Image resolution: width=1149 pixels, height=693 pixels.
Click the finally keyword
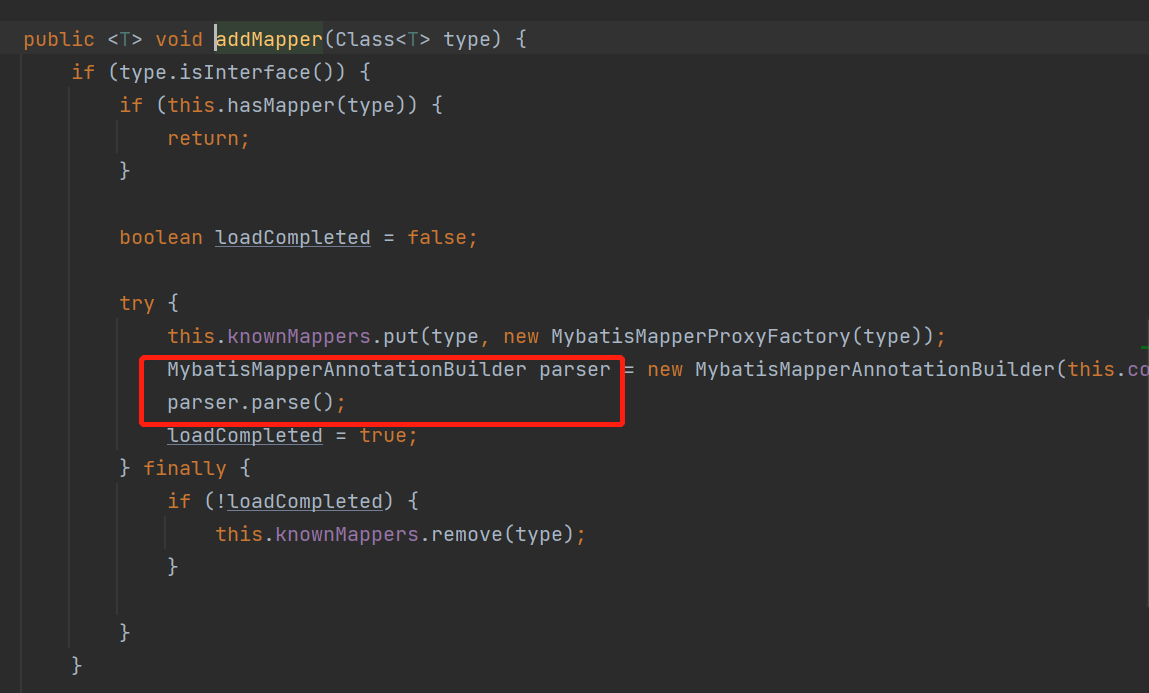pyautogui.click(x=186, y=467)
